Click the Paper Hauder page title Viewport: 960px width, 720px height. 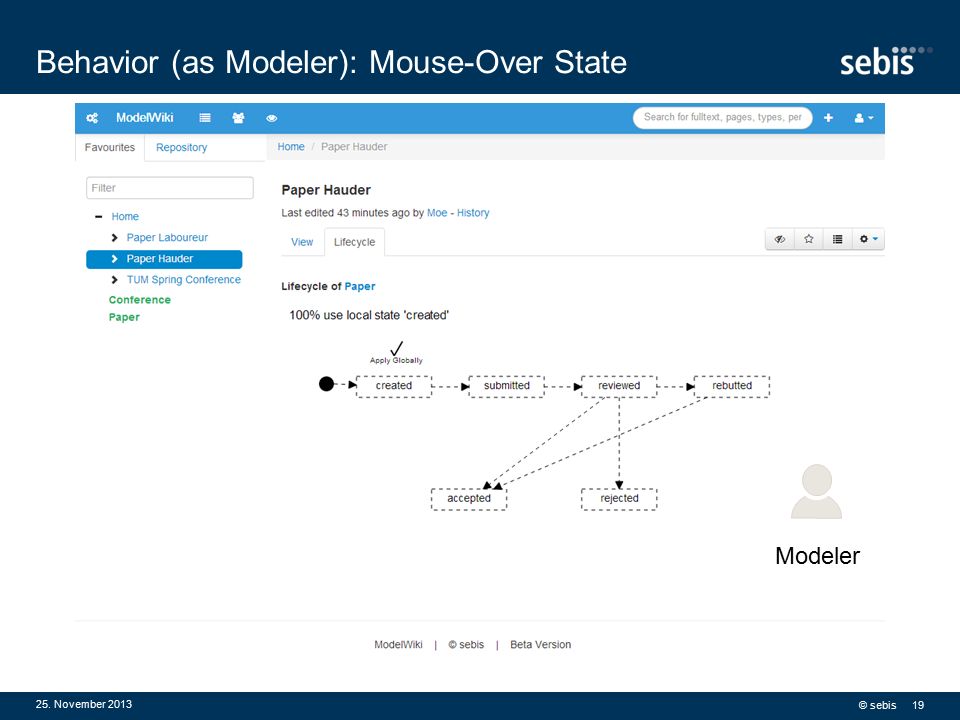326,190
